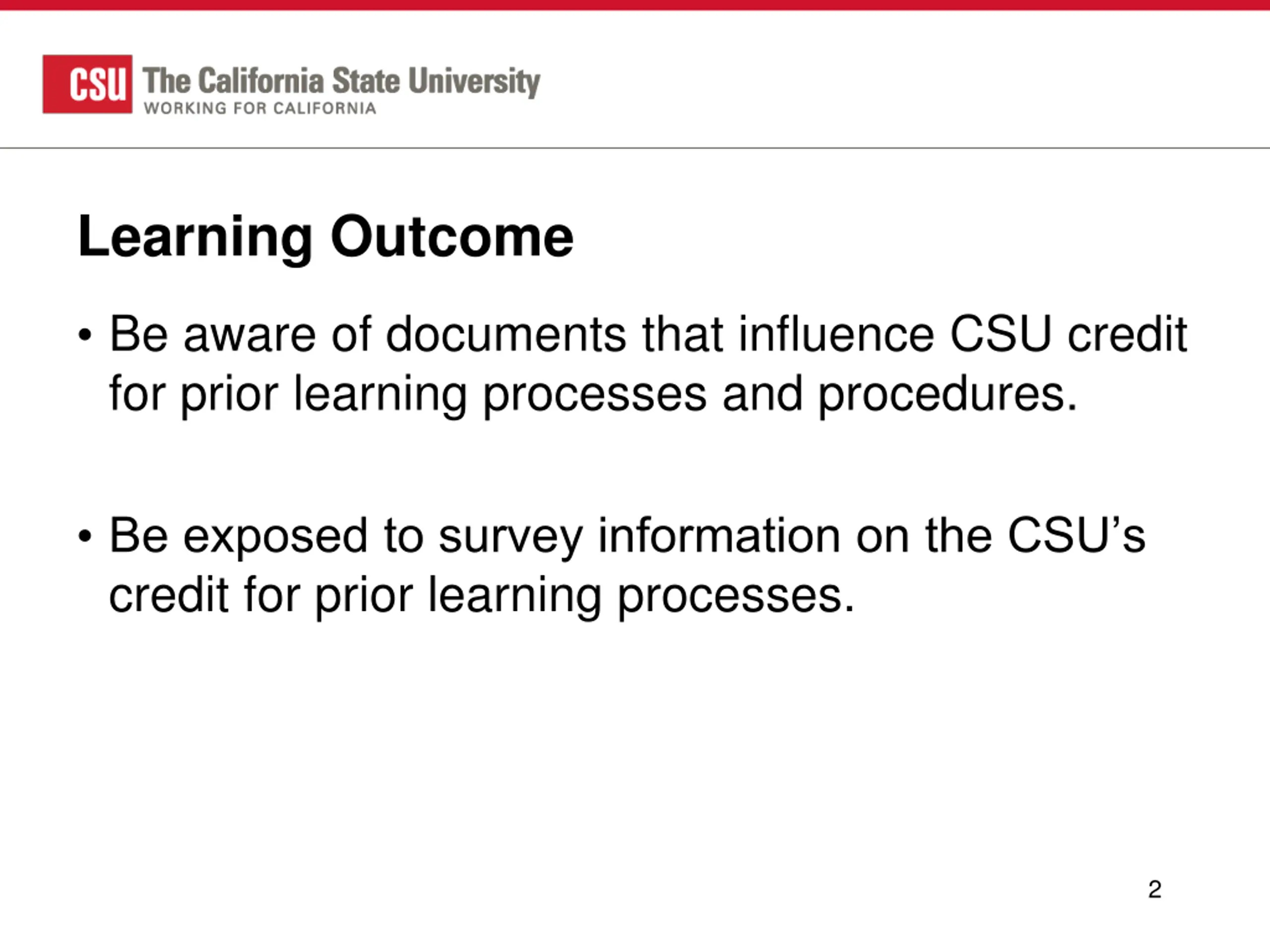Click 'credit for prior learning processes' line
This screenshot has width=1270, height=952.
tap(482, 597)
